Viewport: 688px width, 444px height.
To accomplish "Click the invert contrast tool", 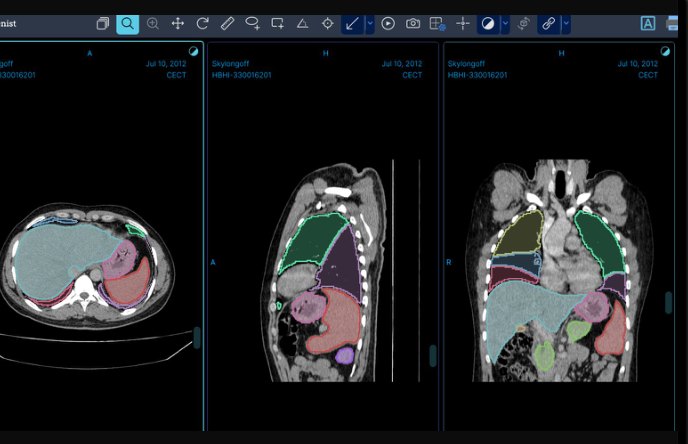I will 488,24.
